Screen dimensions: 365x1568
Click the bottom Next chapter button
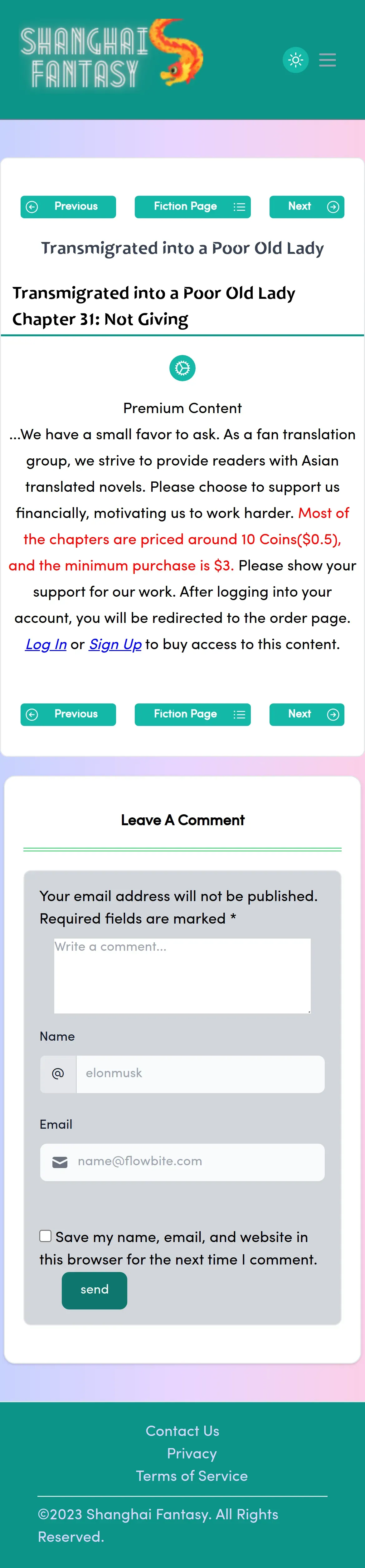pyautogui.click(x=307, y=715)
